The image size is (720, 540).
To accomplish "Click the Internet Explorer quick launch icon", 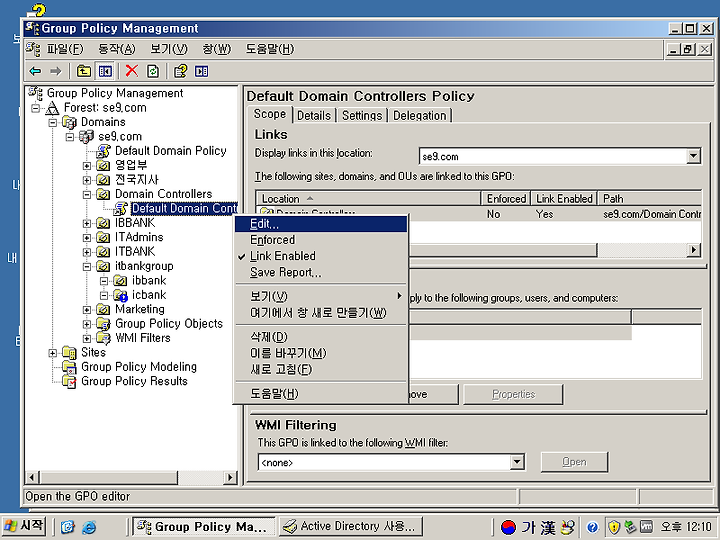I will 89,527.
